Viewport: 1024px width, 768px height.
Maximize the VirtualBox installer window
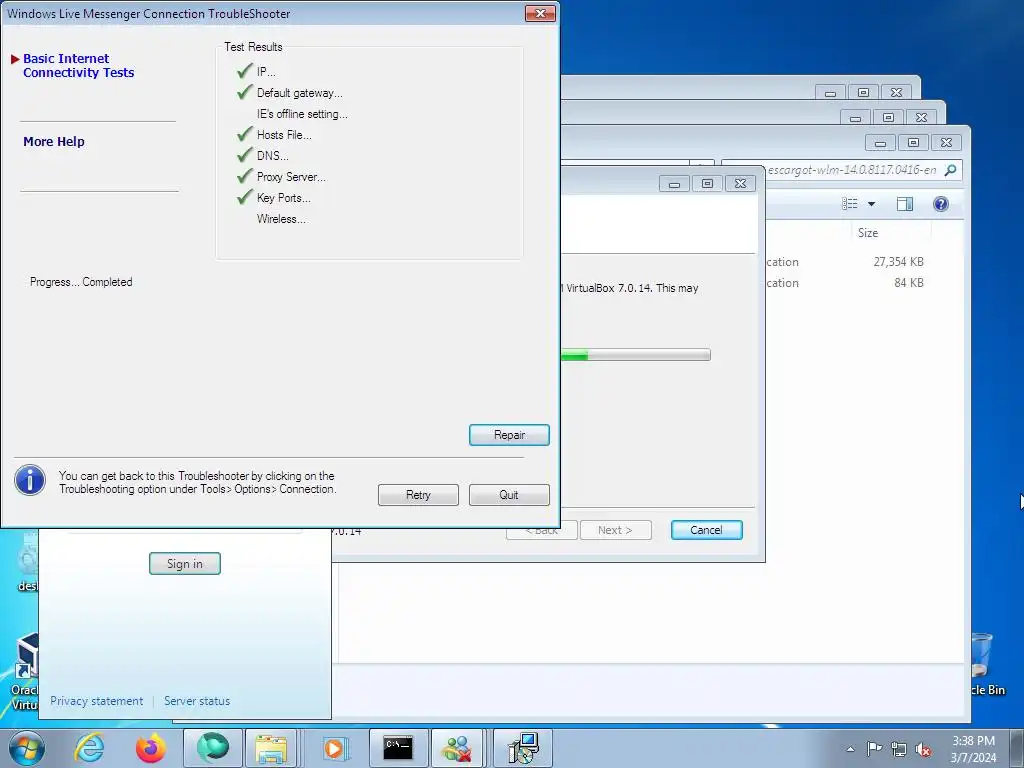(707, 184)
